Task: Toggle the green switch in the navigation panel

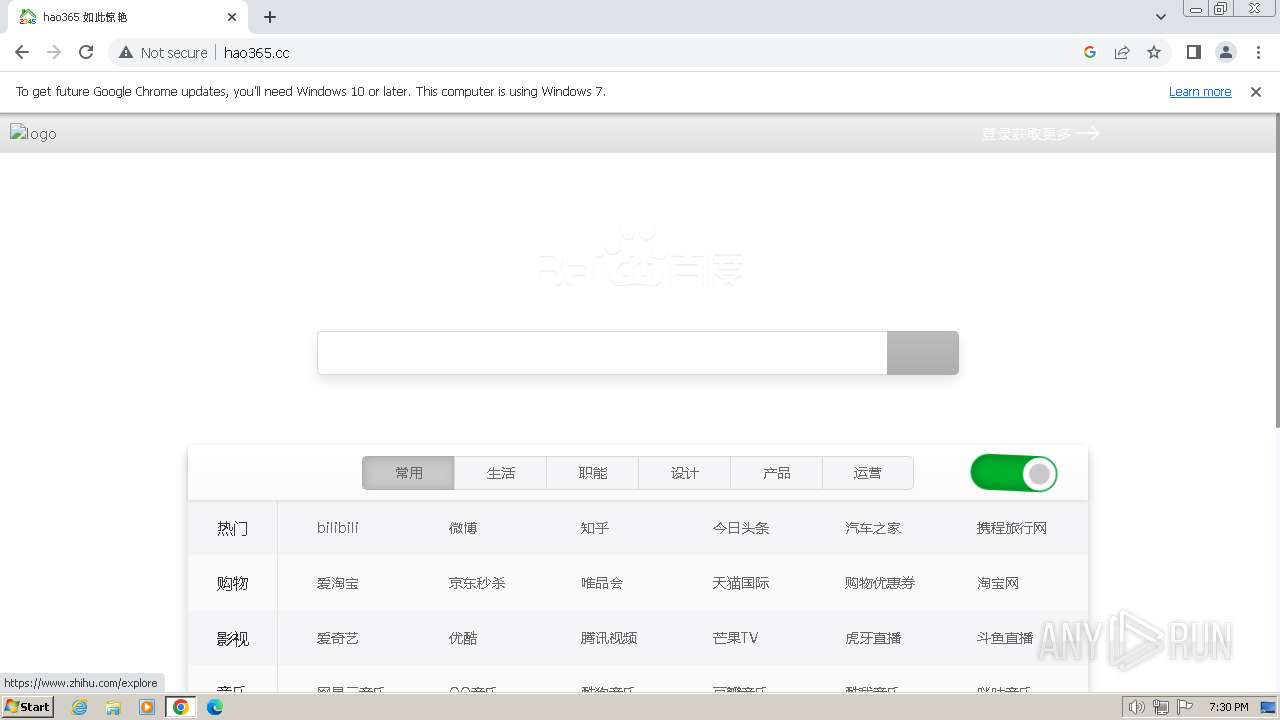Action: click(1013, 473)
